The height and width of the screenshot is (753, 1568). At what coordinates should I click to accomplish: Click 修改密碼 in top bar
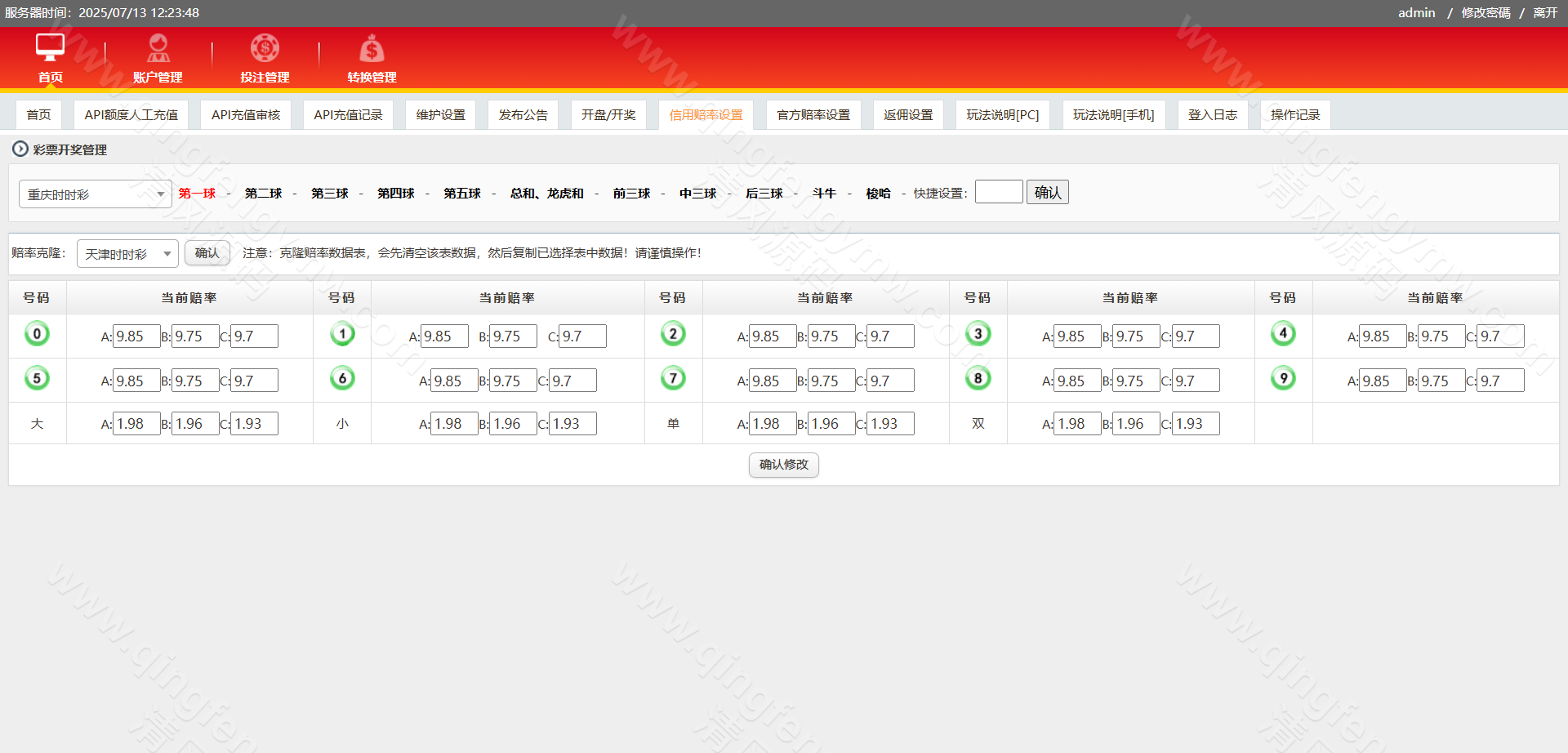pos(1486,13)
